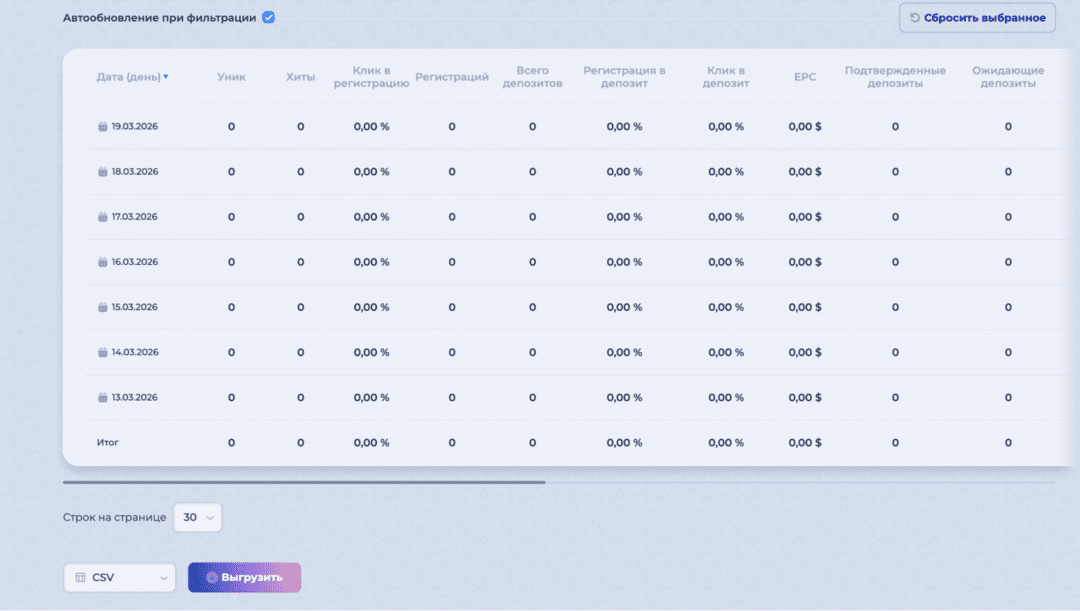This screenshot has width=1080, height=611.
Task: Click the Регистраций column header
Action: (452, 77)
